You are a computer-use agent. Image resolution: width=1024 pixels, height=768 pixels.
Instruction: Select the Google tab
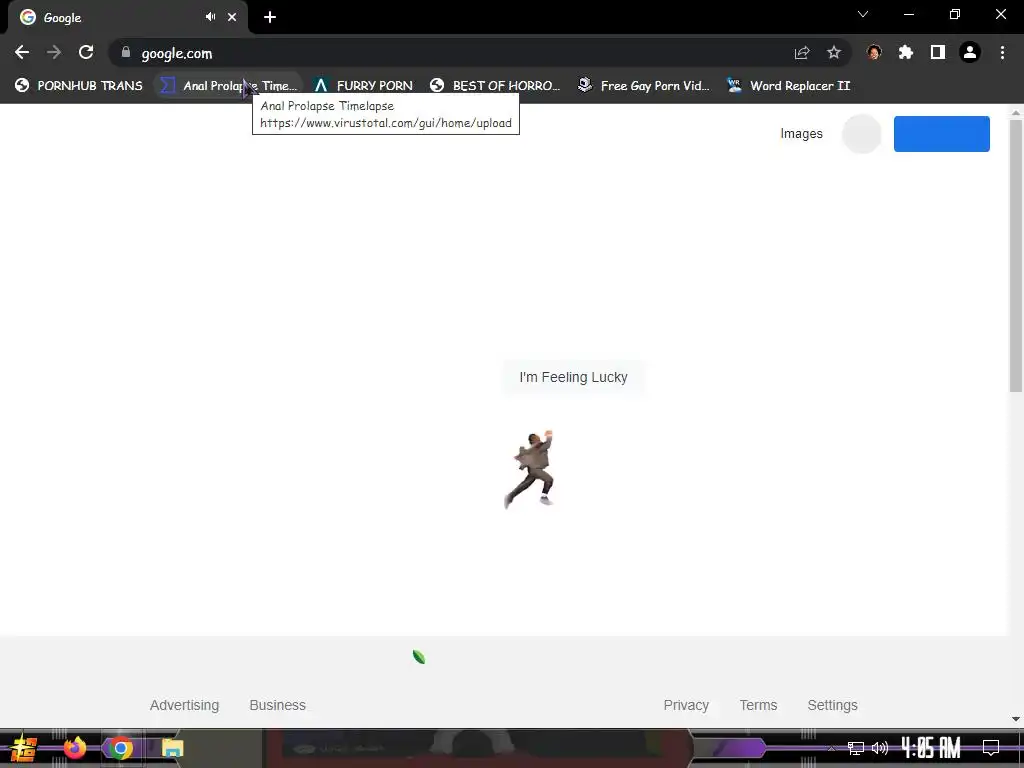click(x=128, y=17)
